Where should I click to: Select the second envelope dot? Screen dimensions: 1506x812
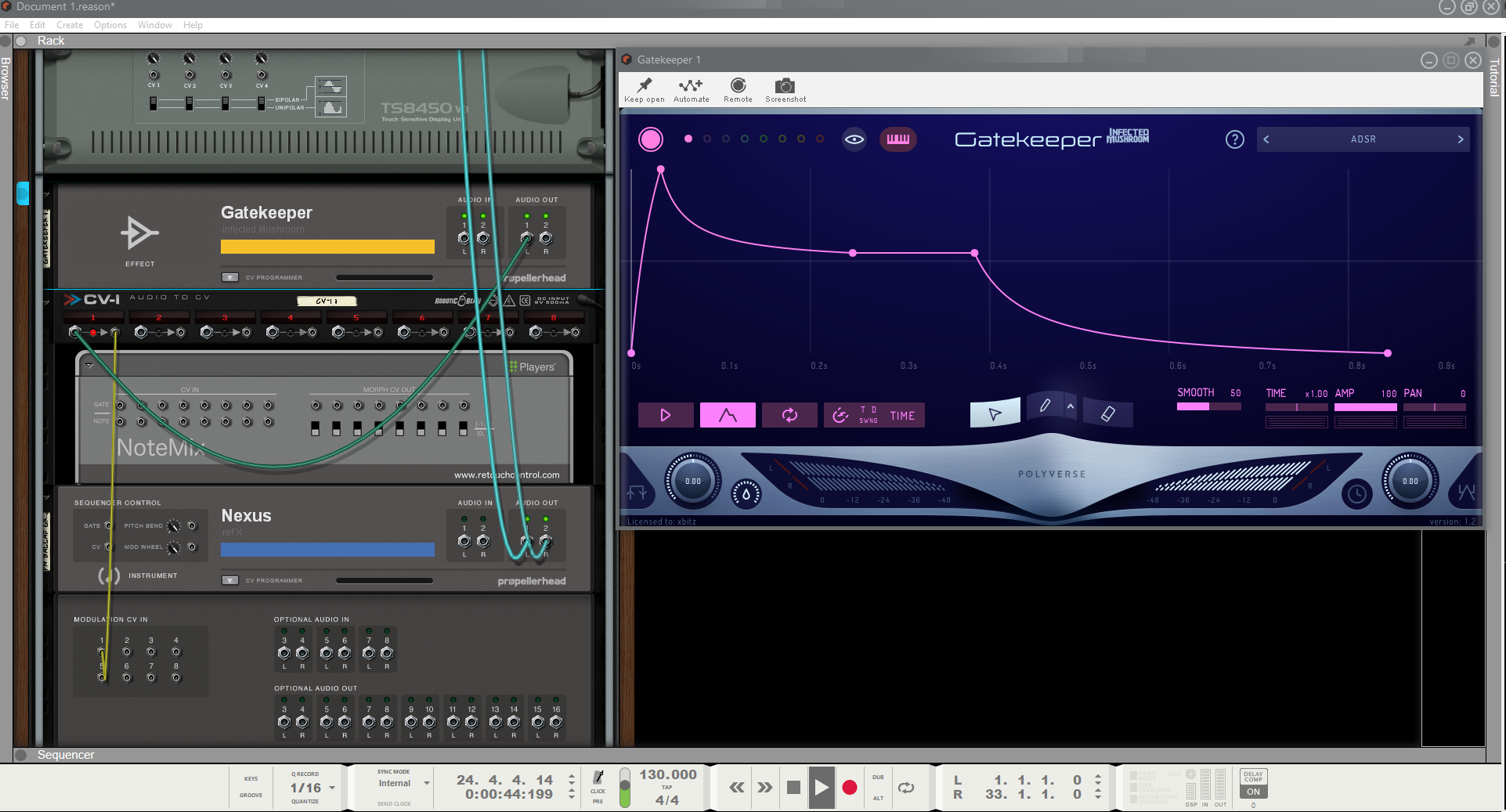click(707, 139)
